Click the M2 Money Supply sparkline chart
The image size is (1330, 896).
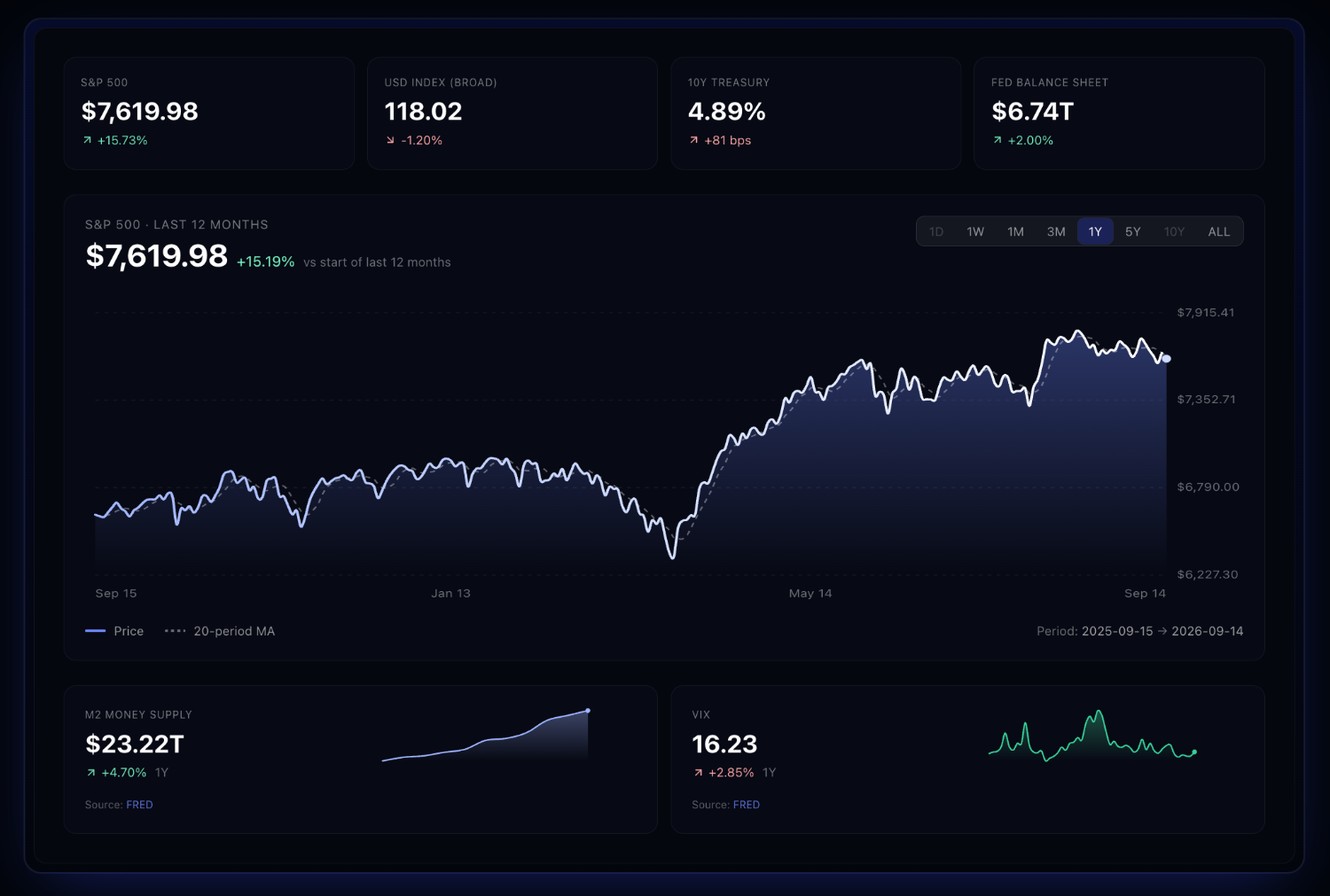coord(486,736)
